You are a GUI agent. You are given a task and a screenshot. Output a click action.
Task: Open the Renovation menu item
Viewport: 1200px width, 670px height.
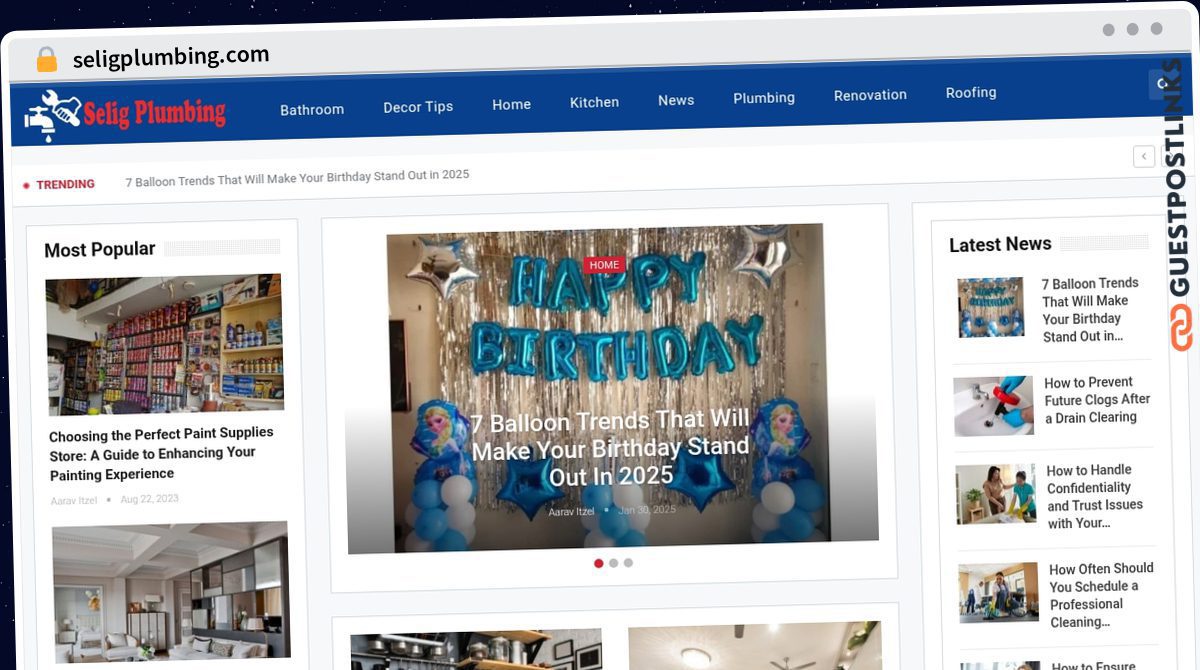(x=870, y=95)
